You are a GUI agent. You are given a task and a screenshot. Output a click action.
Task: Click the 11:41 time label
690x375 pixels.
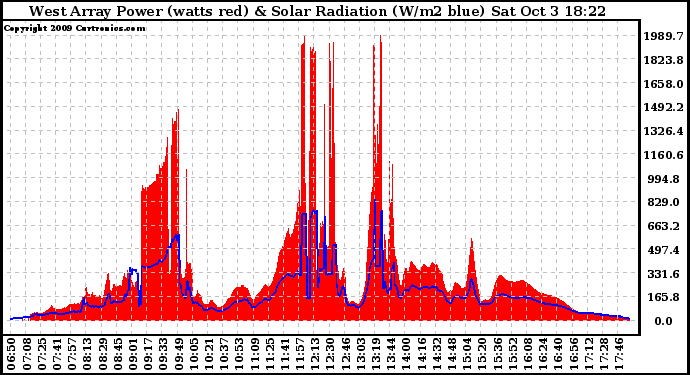click(285, 354)
